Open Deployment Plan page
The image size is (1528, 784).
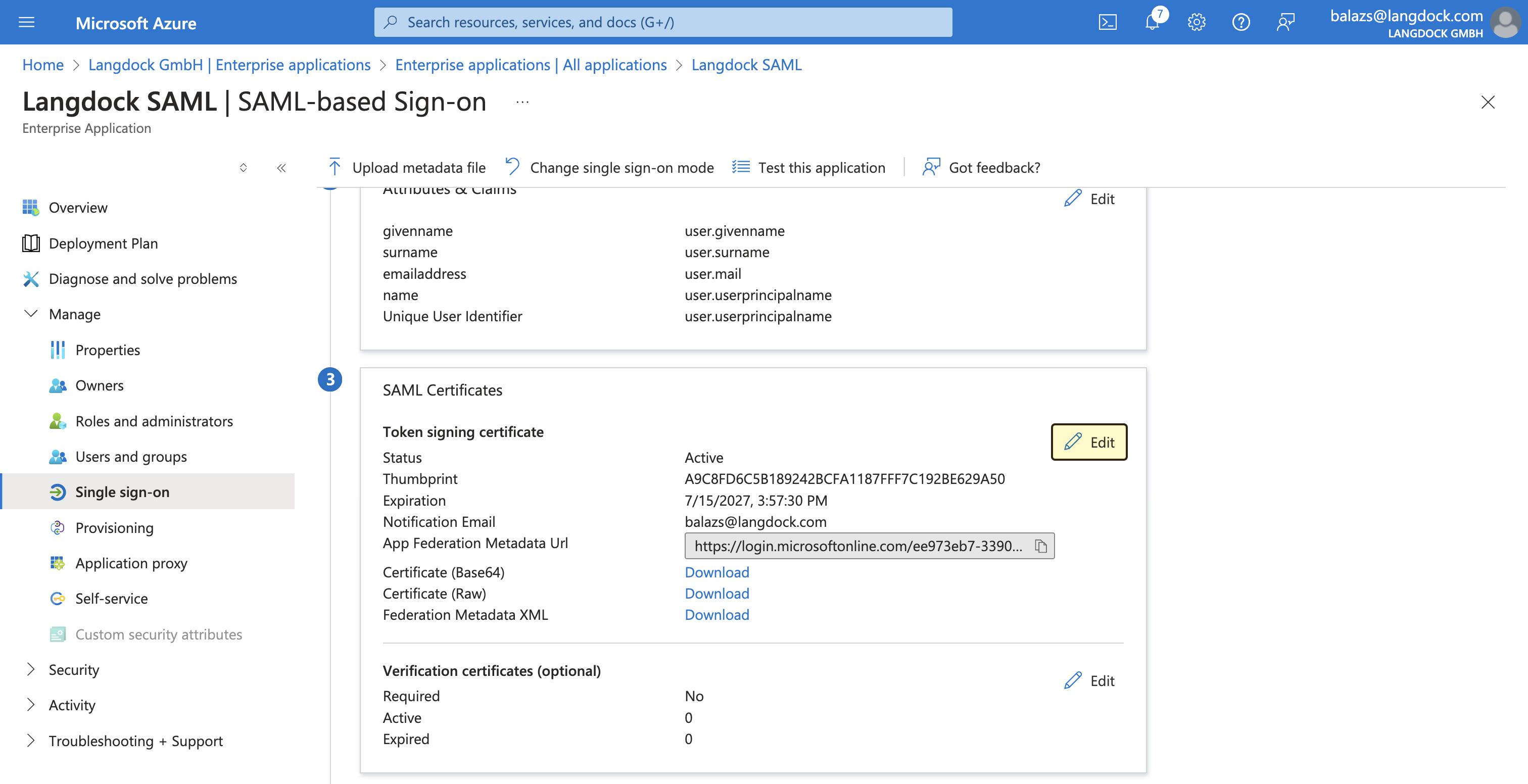pyautogui.click(x=103, y=243)
